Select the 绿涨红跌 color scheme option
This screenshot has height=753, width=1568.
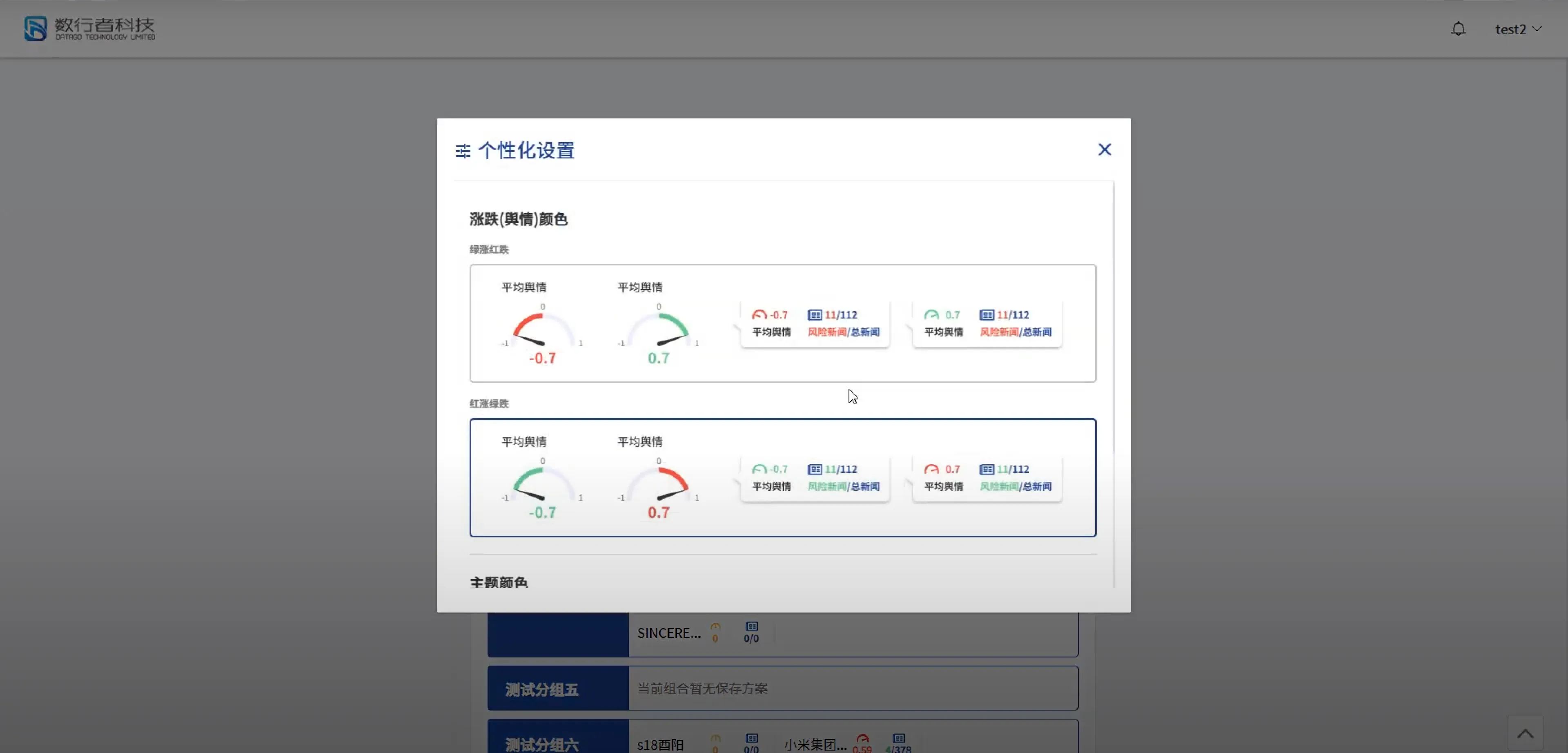782,323
